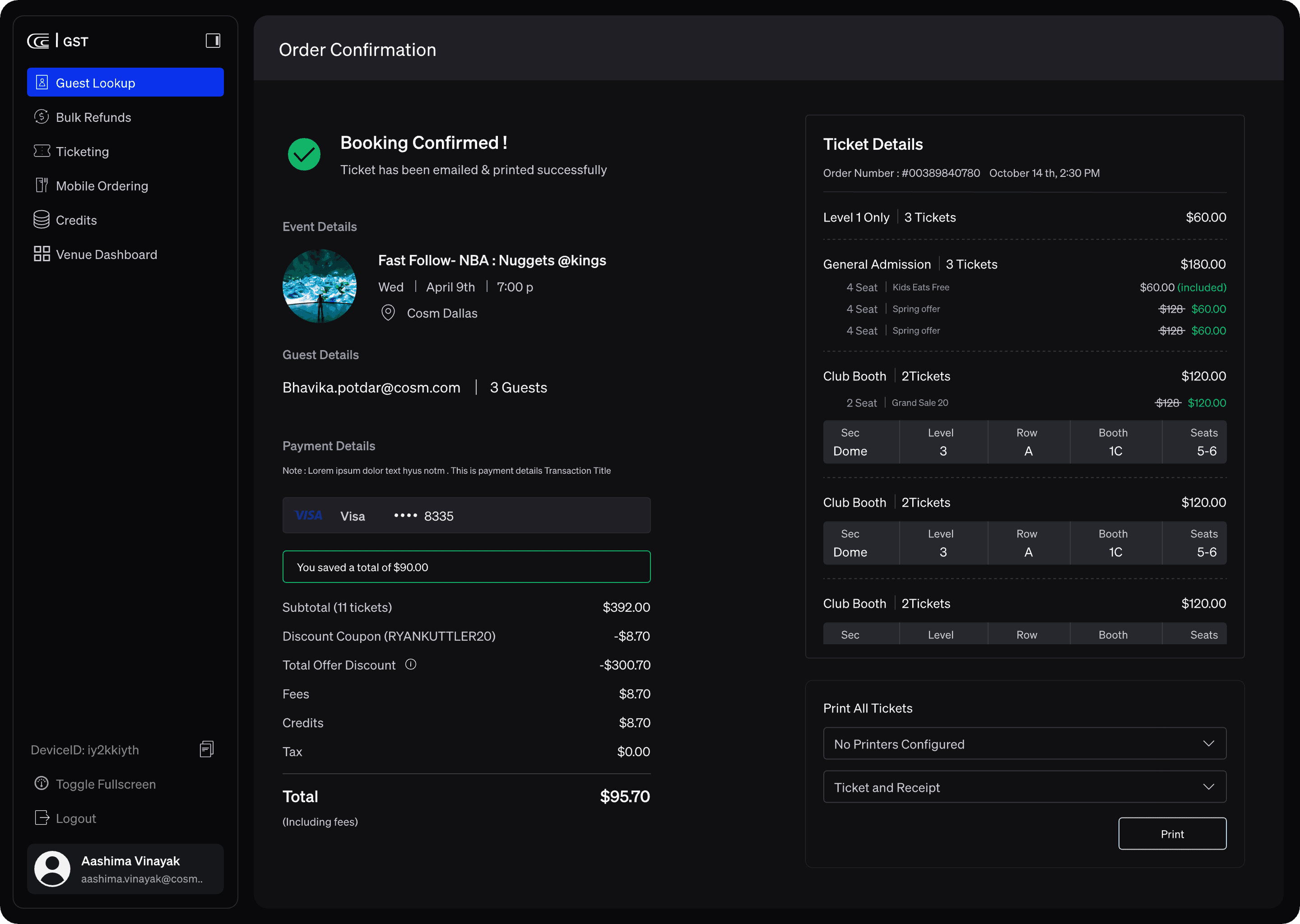Click the event thumbnail image
This screenshot has width=1300, height=924.
point(319,286)
